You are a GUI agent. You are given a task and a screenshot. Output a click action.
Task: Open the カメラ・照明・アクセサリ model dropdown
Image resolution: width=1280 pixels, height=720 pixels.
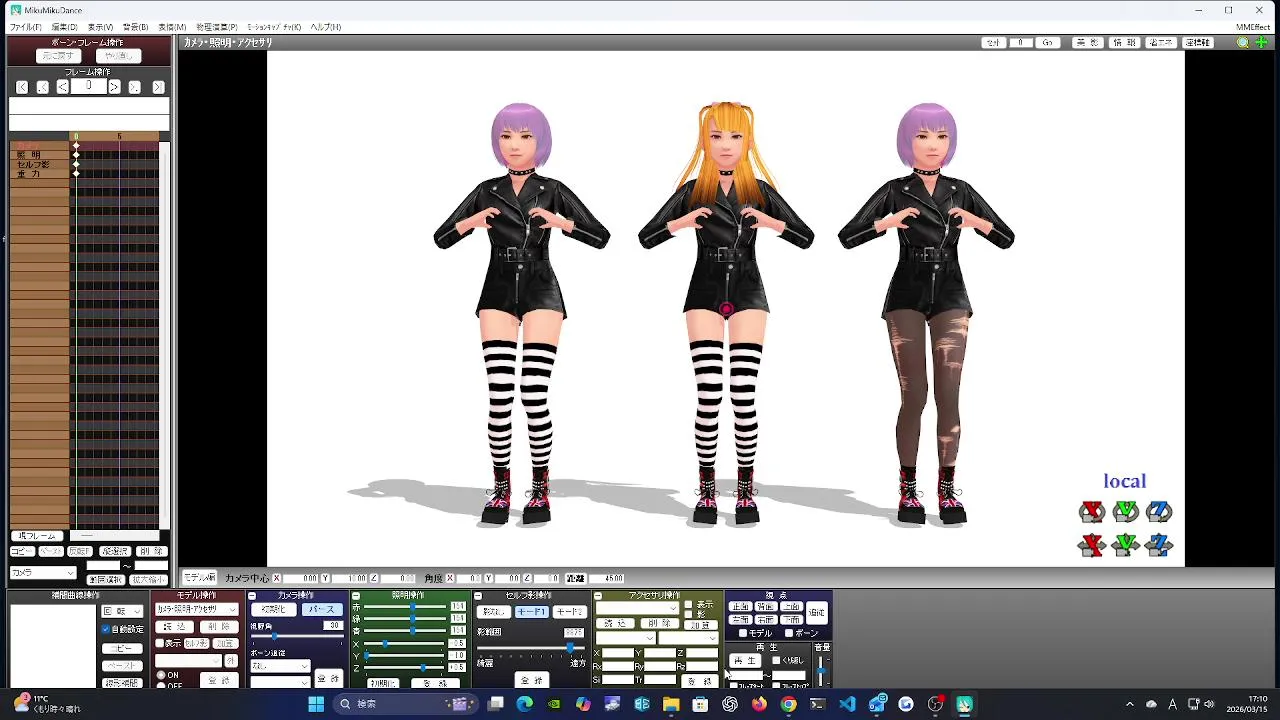[x=196, y=609]
